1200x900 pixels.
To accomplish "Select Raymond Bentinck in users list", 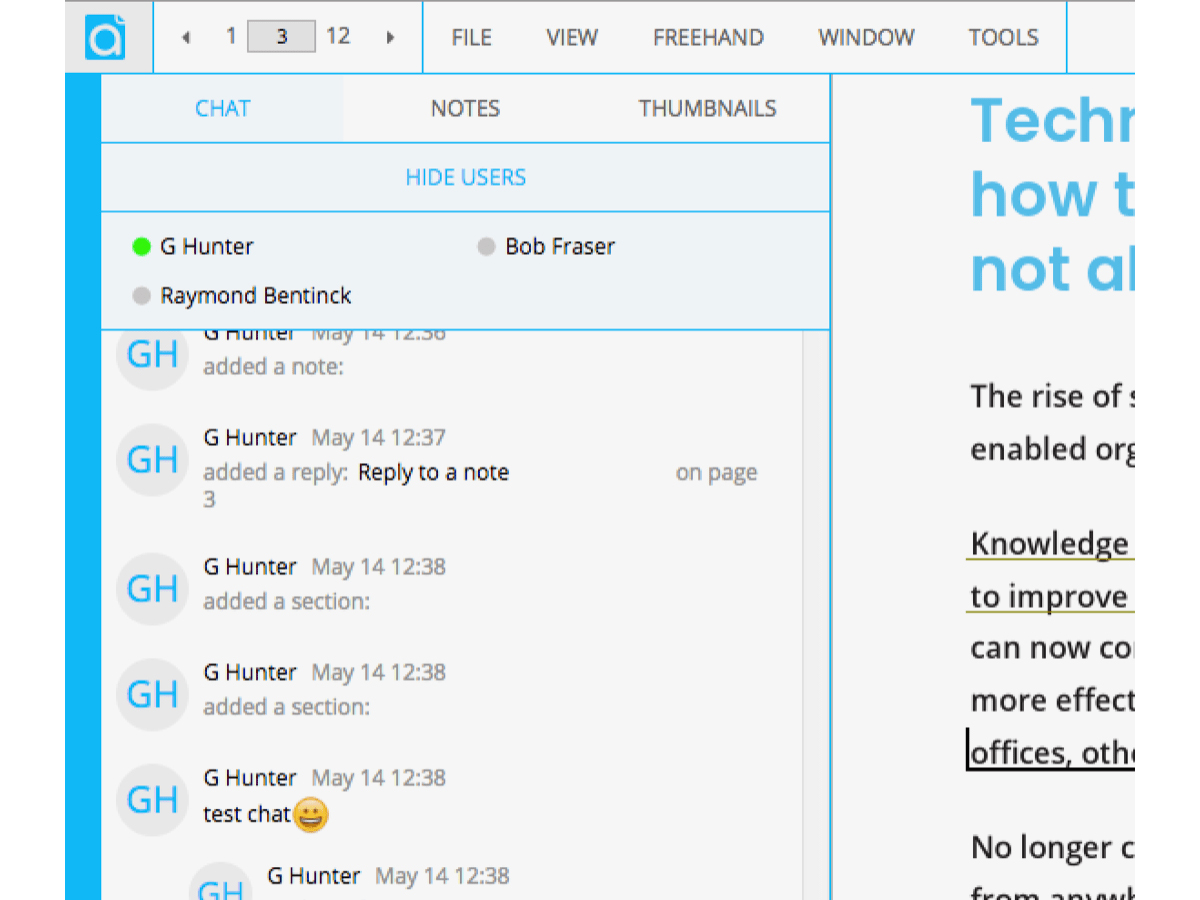I will pyautogui.click(x=255, y=296).
